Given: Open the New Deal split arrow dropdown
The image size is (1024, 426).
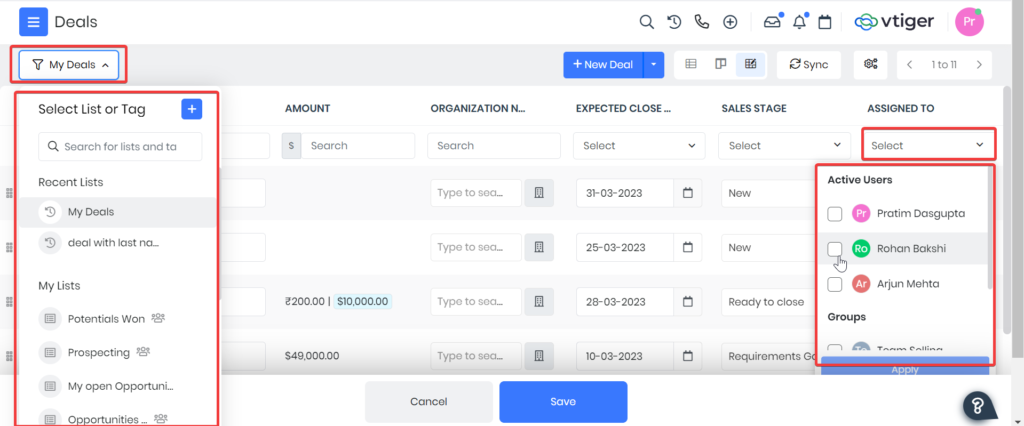Looking at the screenshot, I should [x=654, y=65].
